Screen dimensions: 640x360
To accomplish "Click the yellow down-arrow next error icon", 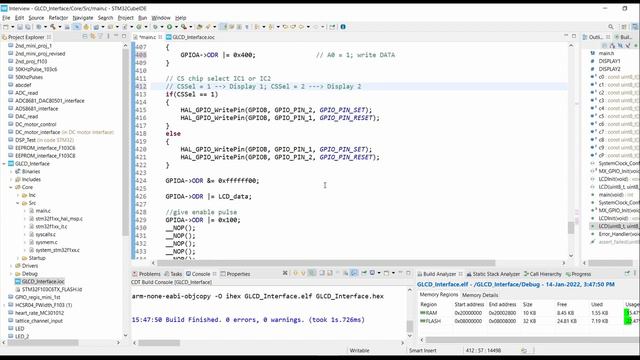I will point(296,273).
